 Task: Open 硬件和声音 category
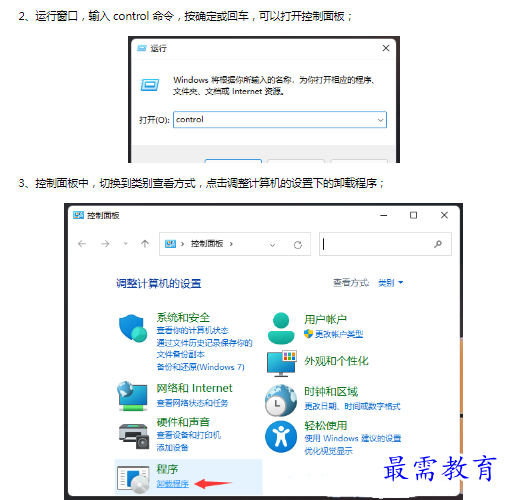(183, 422)
